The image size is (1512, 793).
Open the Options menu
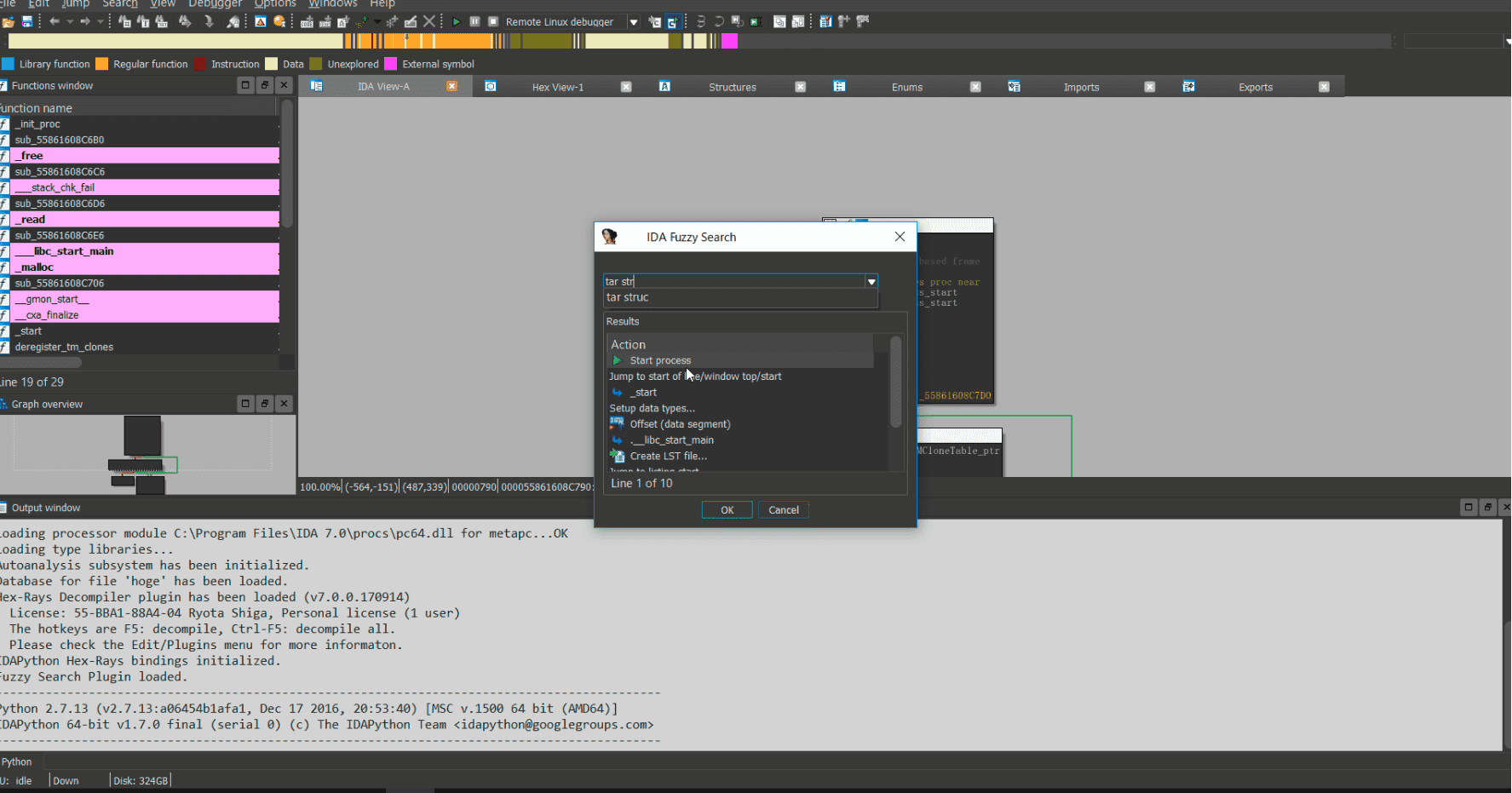[x=275, y=3]
